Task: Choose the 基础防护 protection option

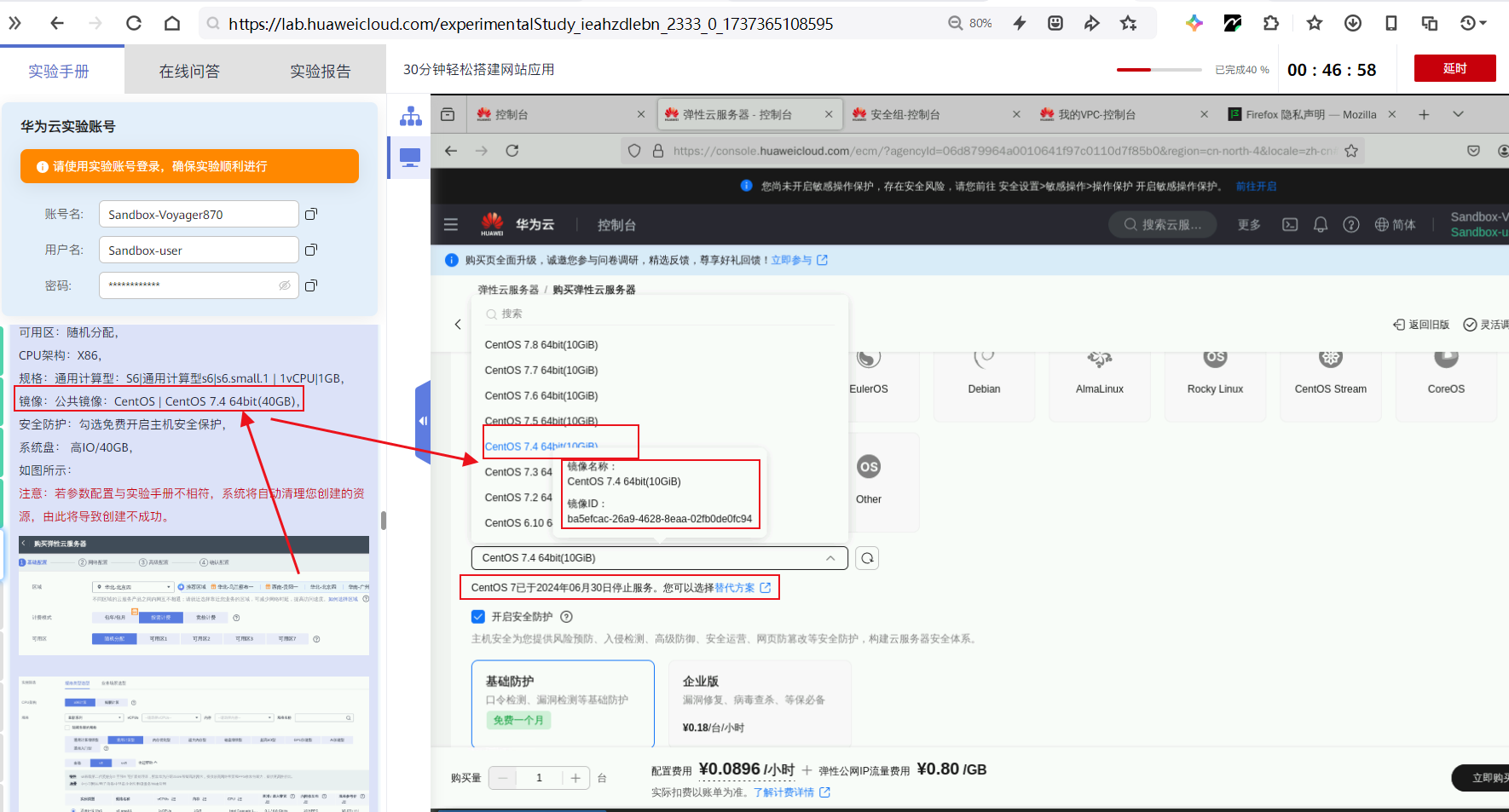Action: click(563, 703)
